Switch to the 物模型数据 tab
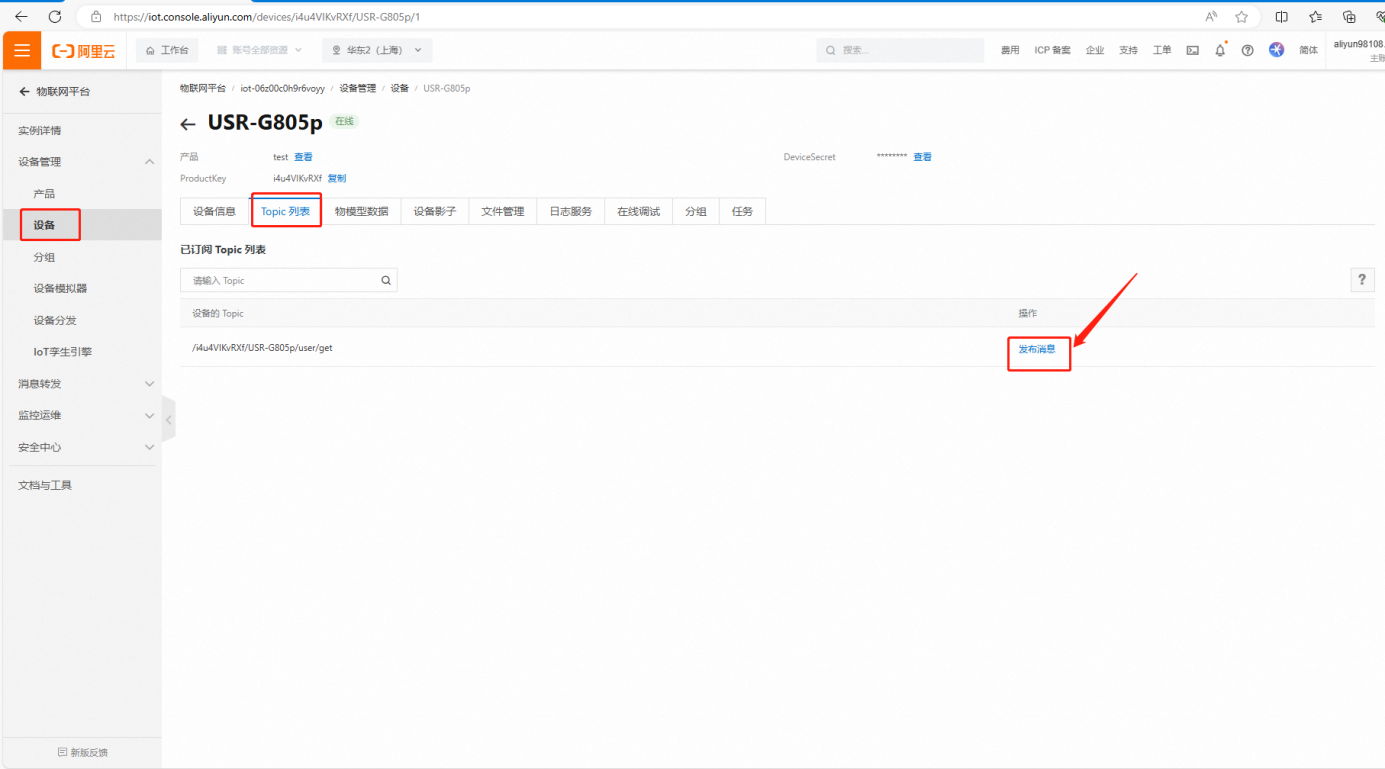1385x769 pixels. [x=361, y=212]
